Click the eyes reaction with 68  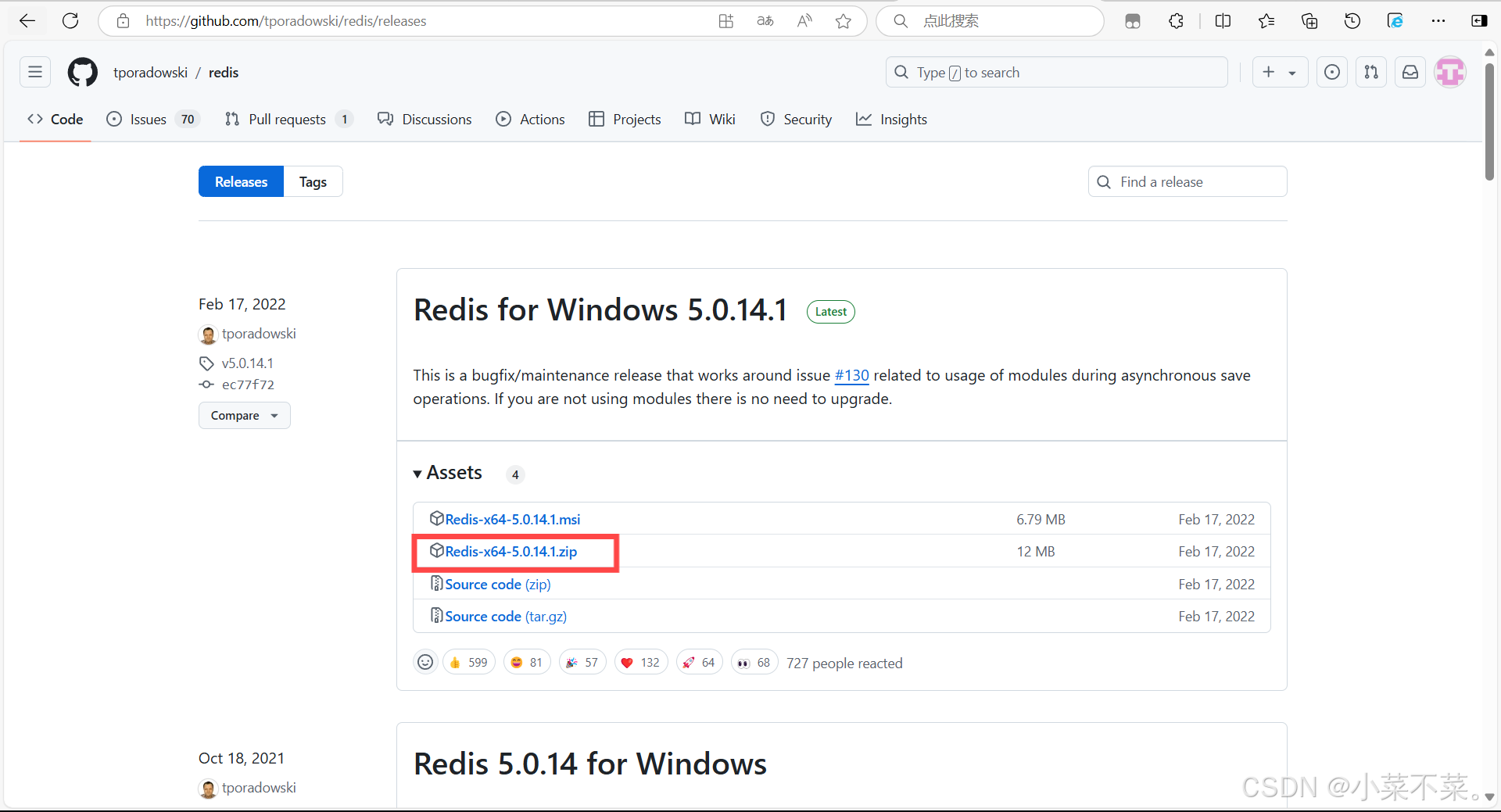[754, 663]
